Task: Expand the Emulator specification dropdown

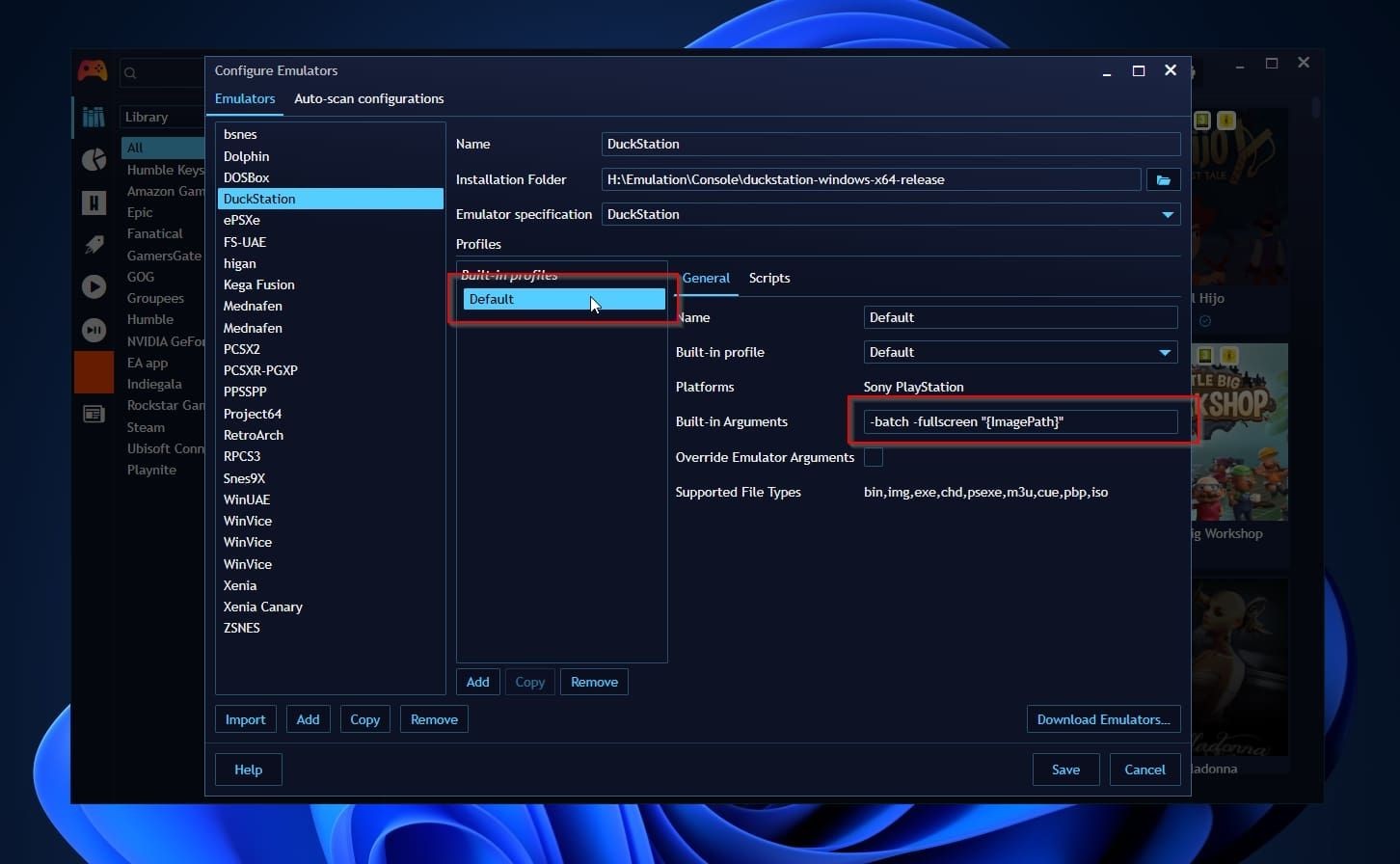Action: (1168, 214)
